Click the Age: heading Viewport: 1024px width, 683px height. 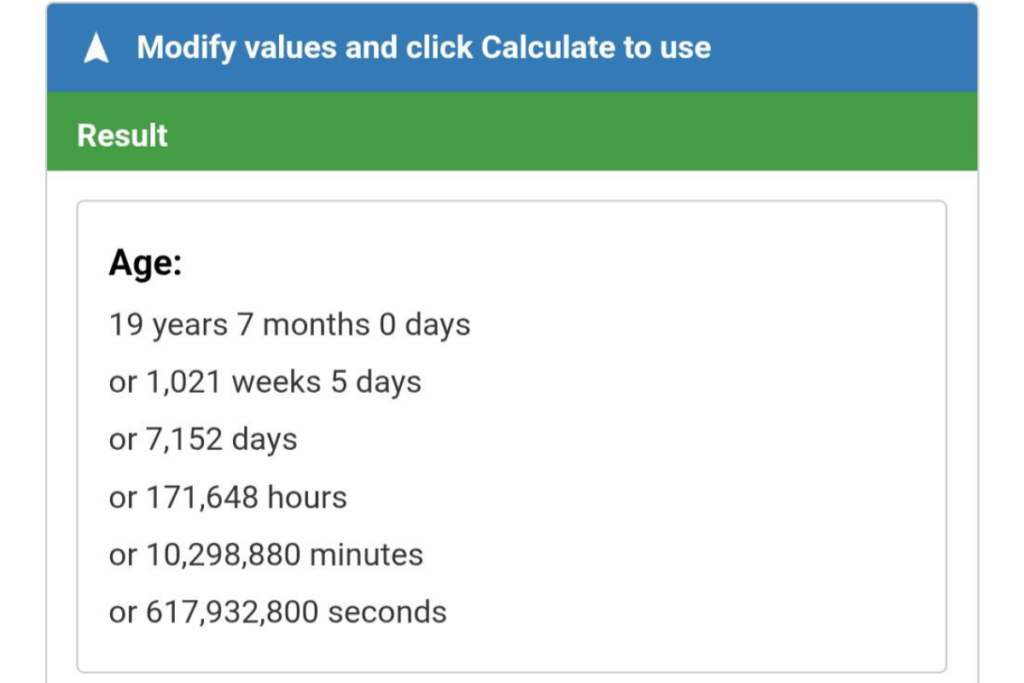point(144,263)
